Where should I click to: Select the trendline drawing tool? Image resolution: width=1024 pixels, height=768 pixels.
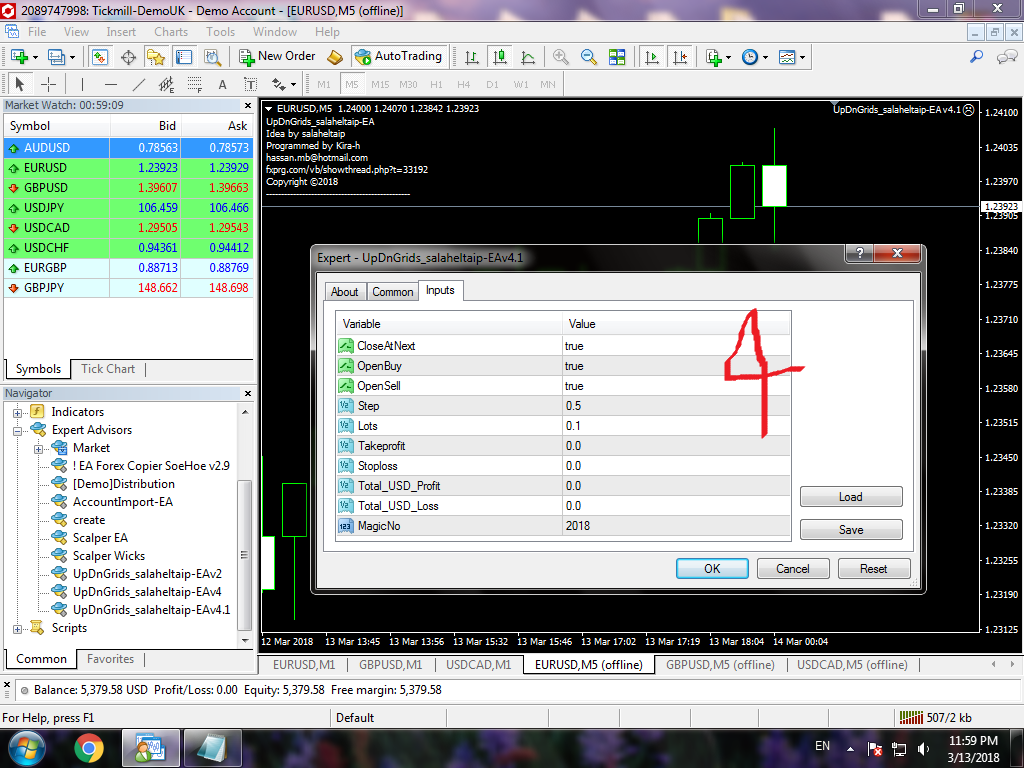point(139,84)
